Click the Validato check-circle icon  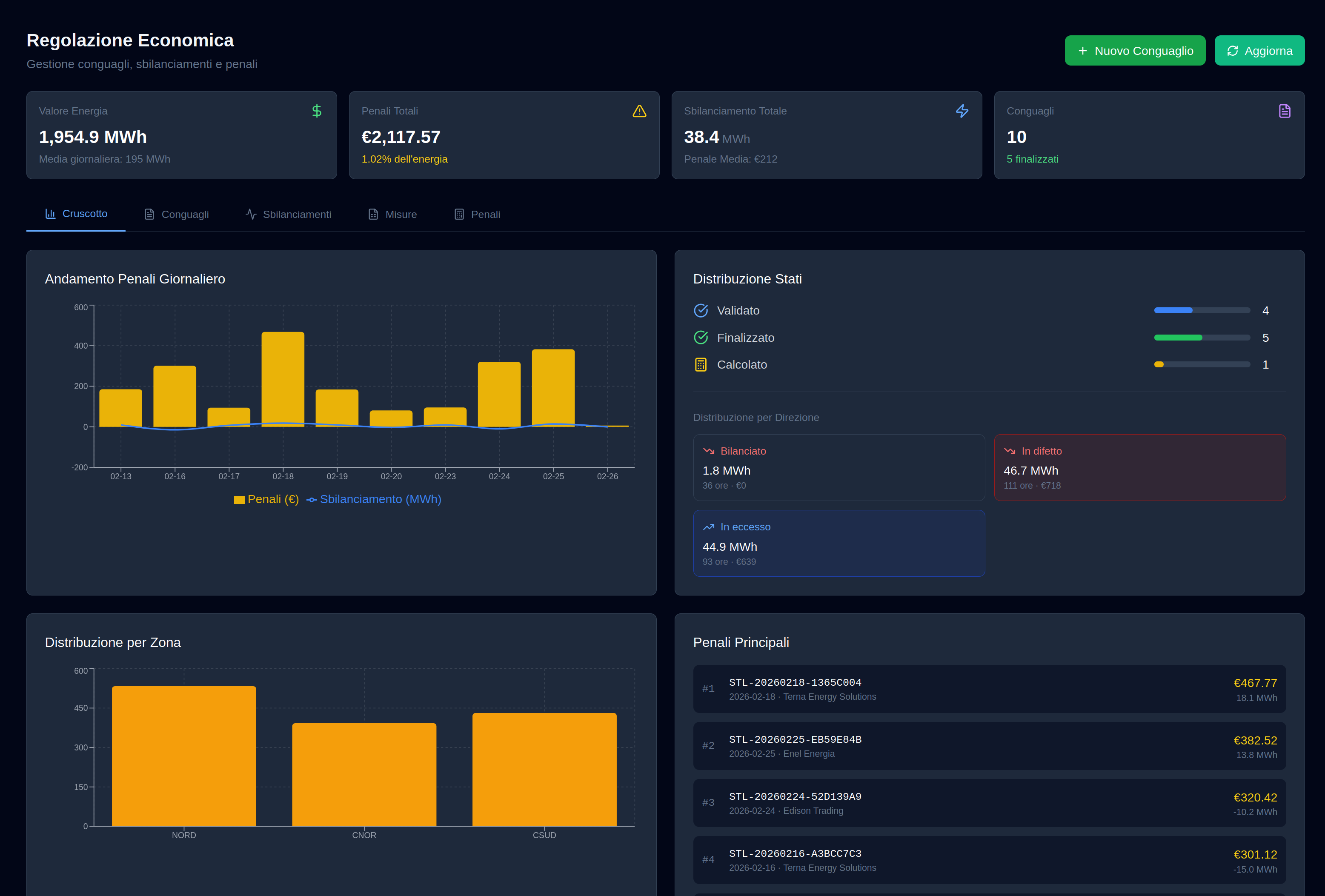tap(701, 310)
